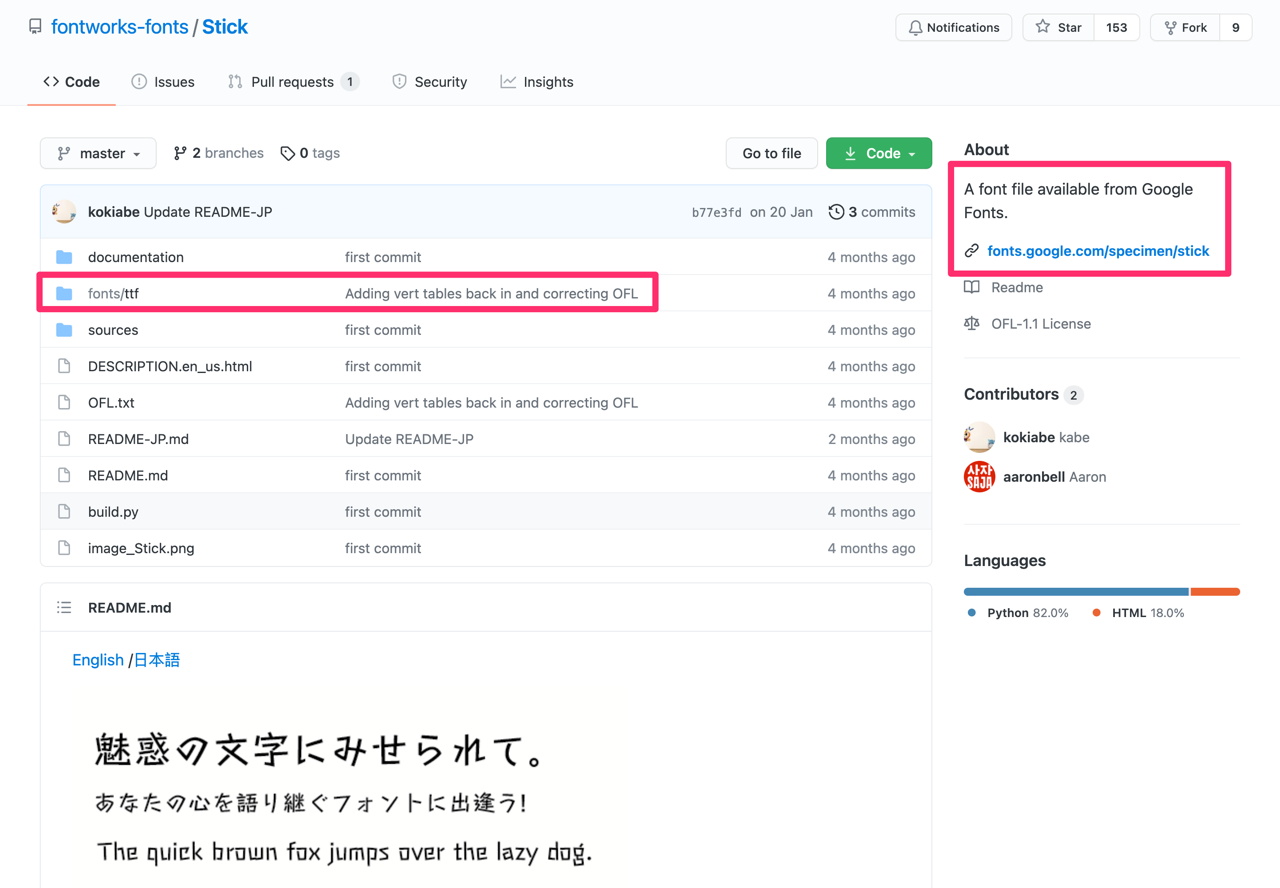Click the folder icon beside sources
Screen dimensions: 1280x888
click(x=64, y=330)
